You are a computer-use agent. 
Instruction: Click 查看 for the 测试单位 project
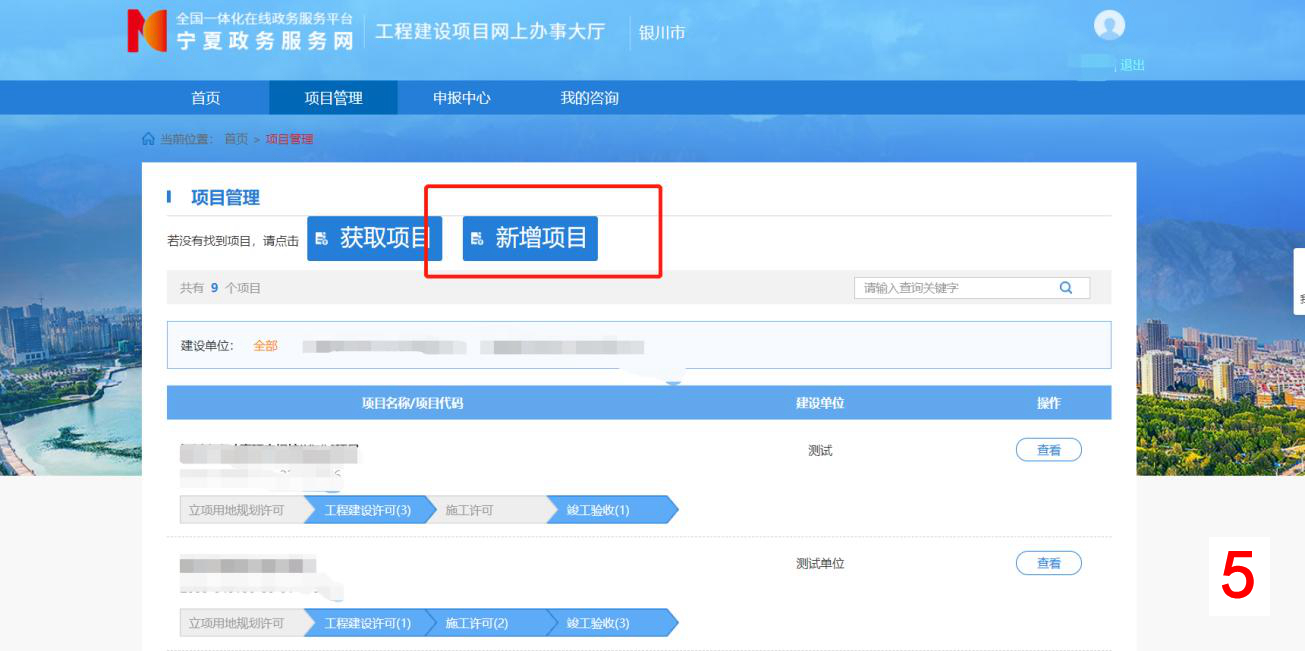[1048, 563]
